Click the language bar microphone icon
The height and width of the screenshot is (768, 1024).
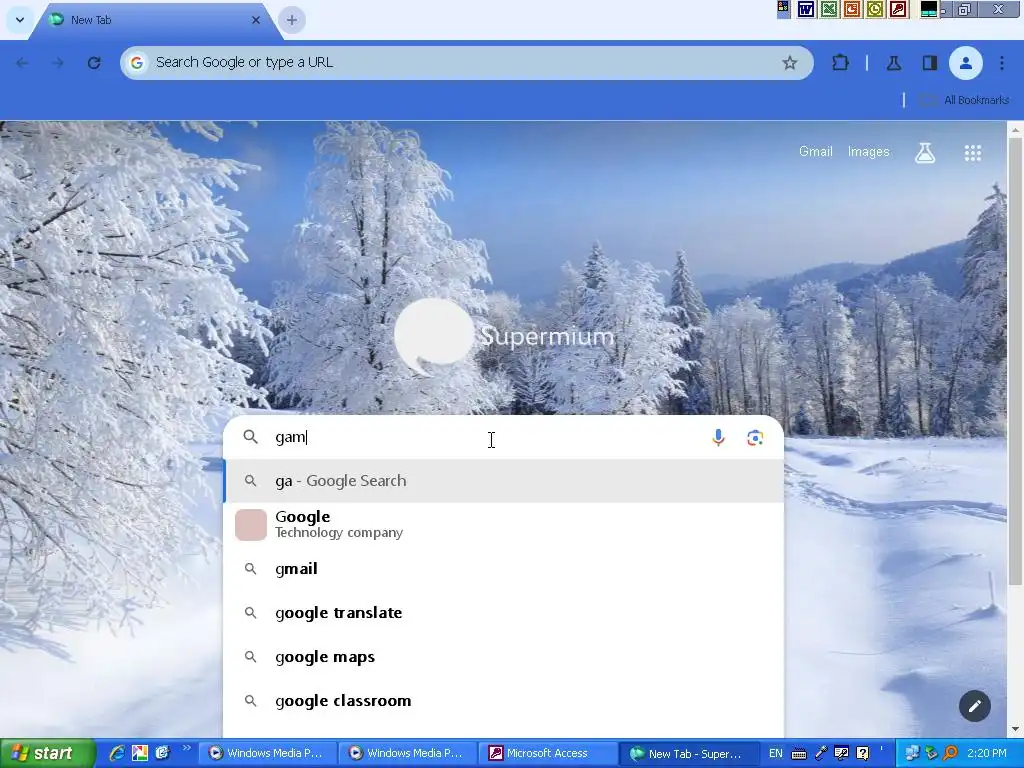point(821,753)
